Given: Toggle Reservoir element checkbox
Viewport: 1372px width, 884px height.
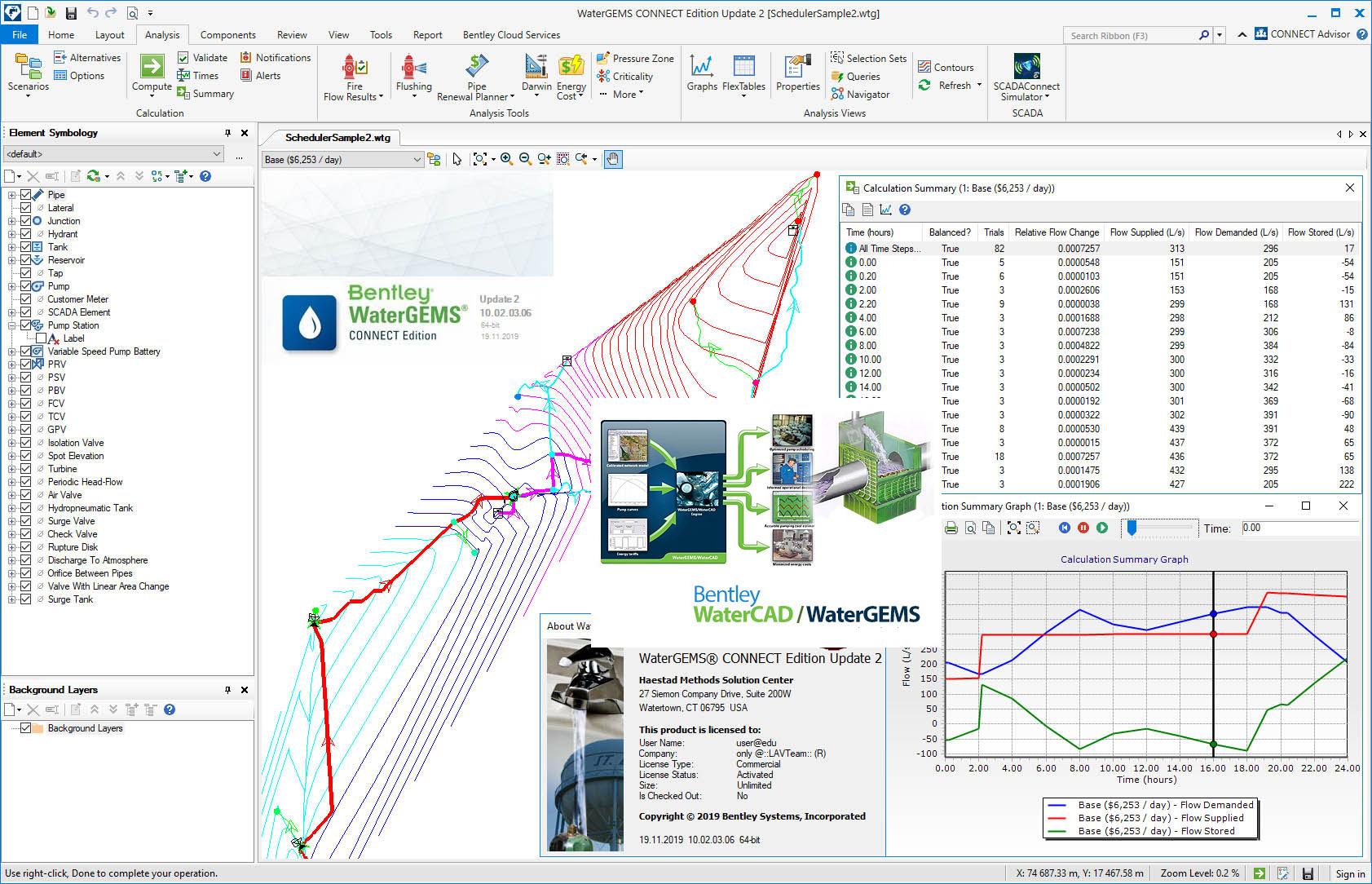Looking at the screenshot, I should [26, 260].
